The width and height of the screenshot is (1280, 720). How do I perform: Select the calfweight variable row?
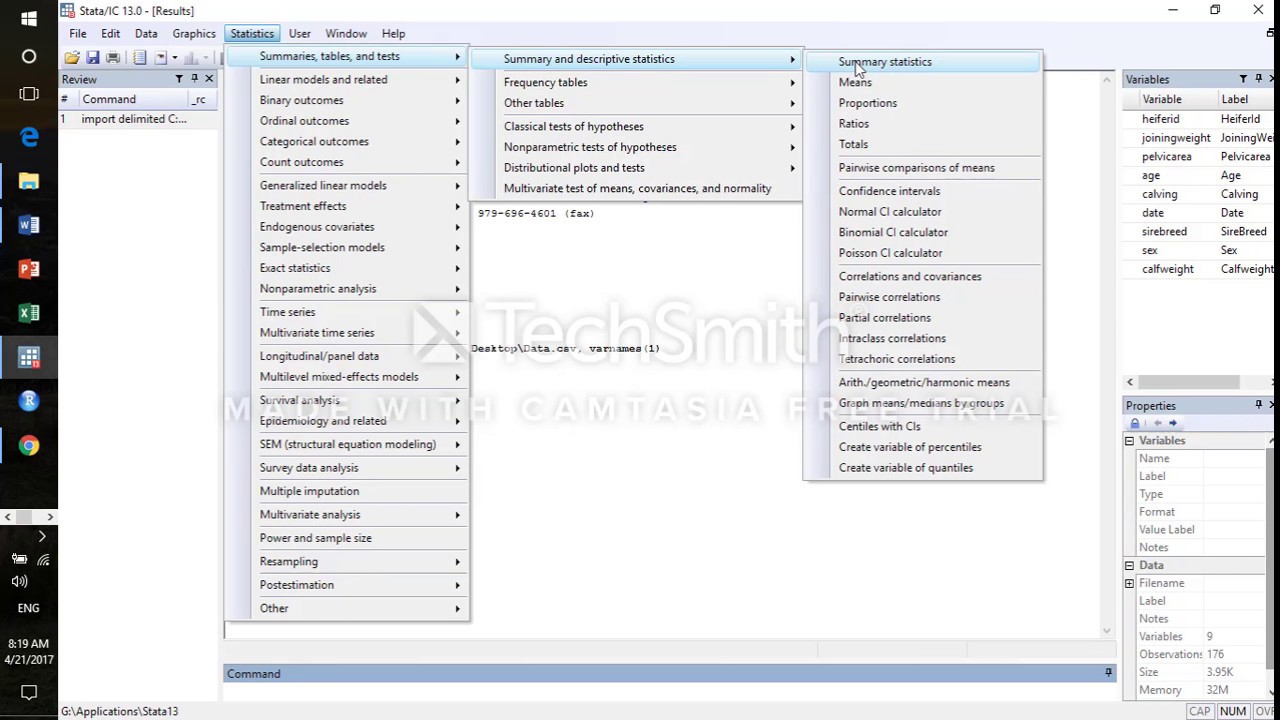[x=1200, y=269]
